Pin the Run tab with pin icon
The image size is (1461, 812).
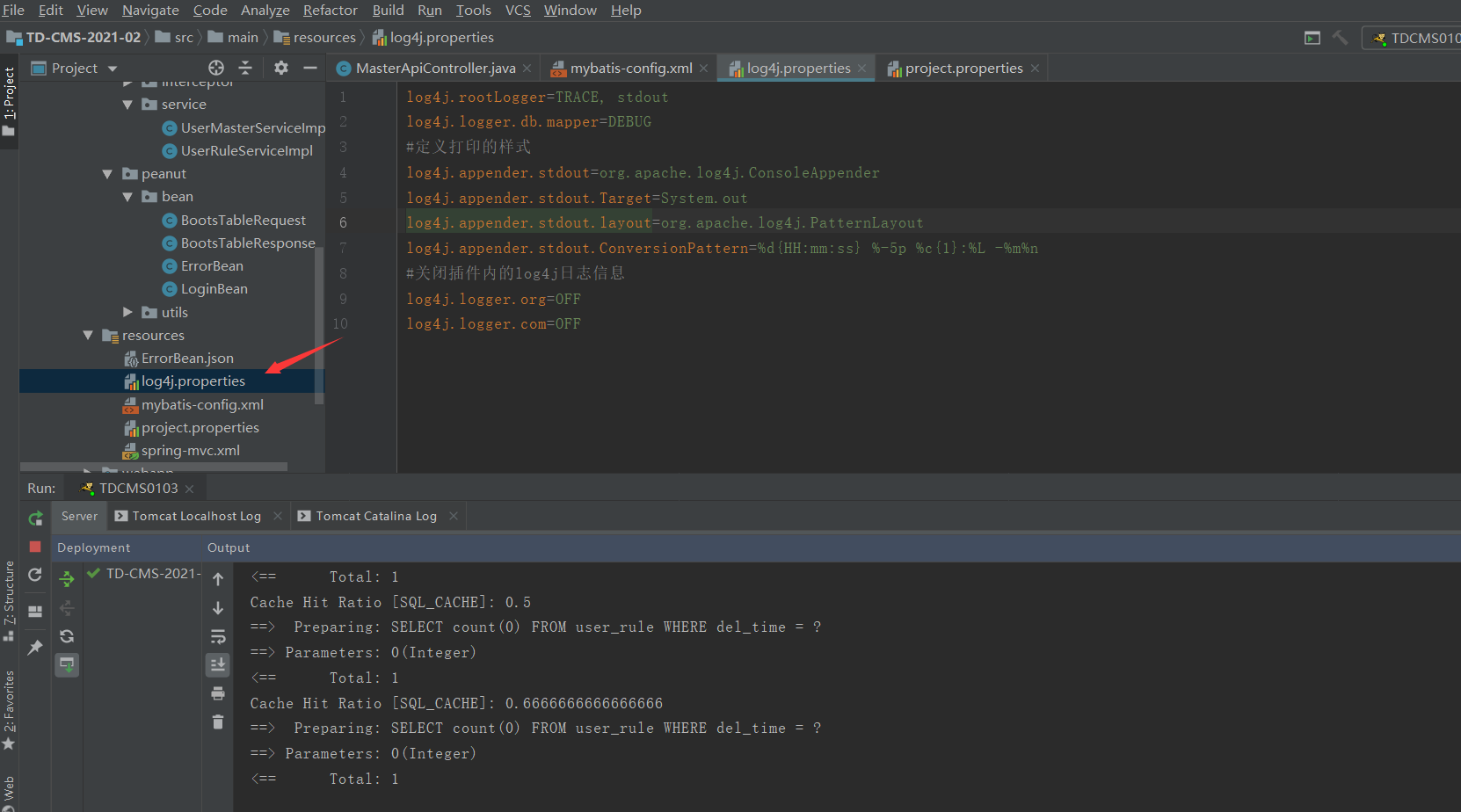pos(35,648)
